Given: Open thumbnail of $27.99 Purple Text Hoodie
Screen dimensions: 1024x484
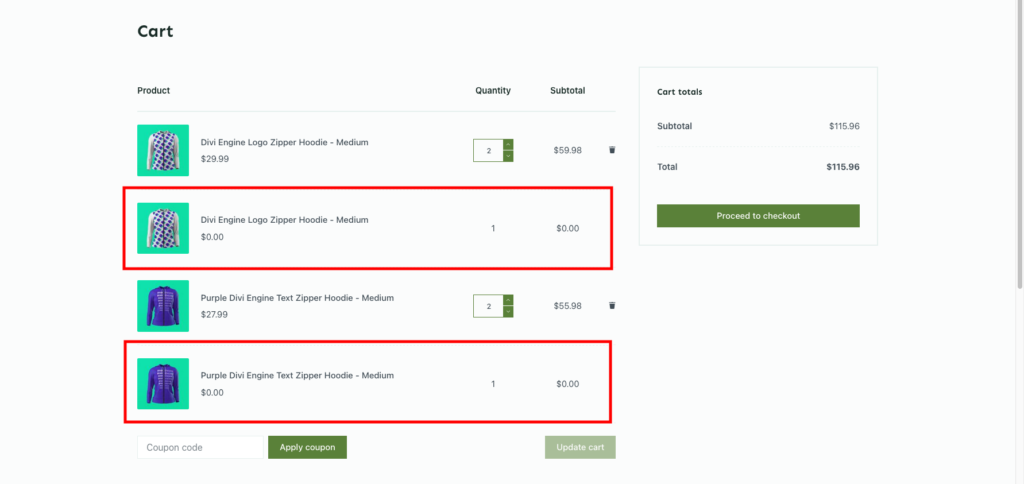Looking at the screenshot, I should coord(163,306).
